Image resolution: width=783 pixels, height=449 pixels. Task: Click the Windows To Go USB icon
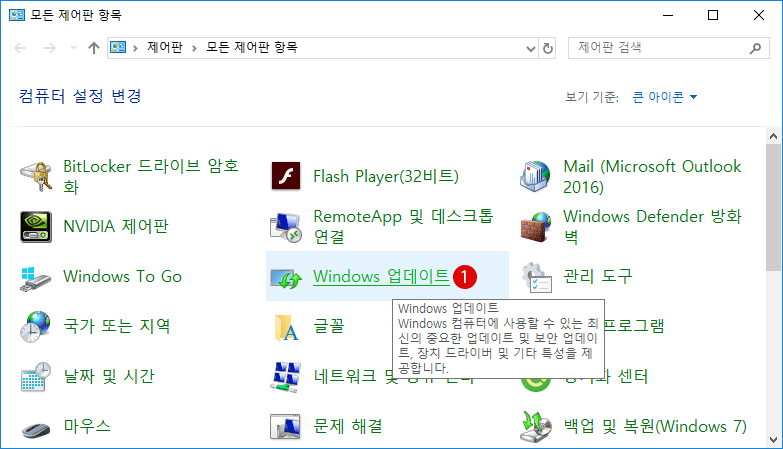[x=35, y=279]
